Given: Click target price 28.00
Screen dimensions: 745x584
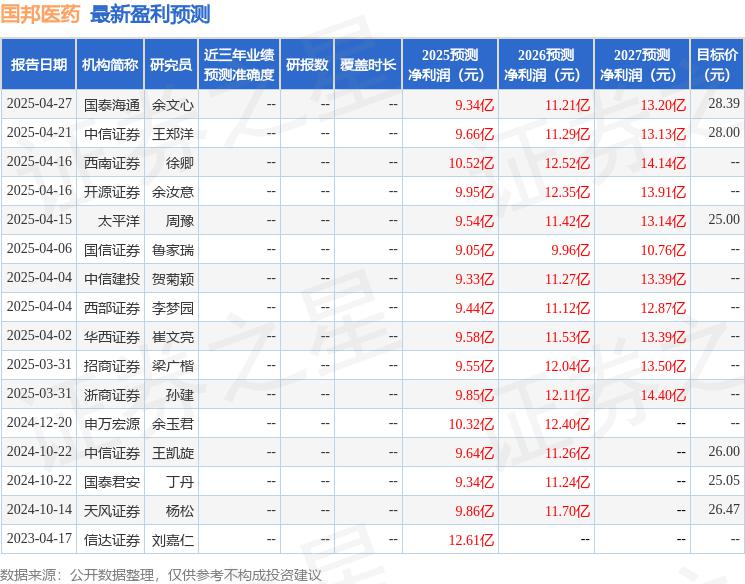Looking at the screenshot, I should 724,133.
